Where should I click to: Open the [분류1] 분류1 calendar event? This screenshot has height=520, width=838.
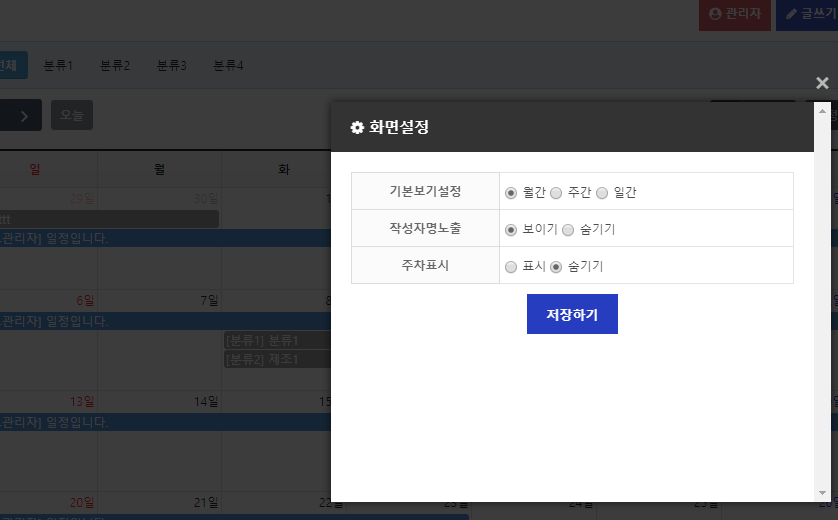(x=275, y=341)
